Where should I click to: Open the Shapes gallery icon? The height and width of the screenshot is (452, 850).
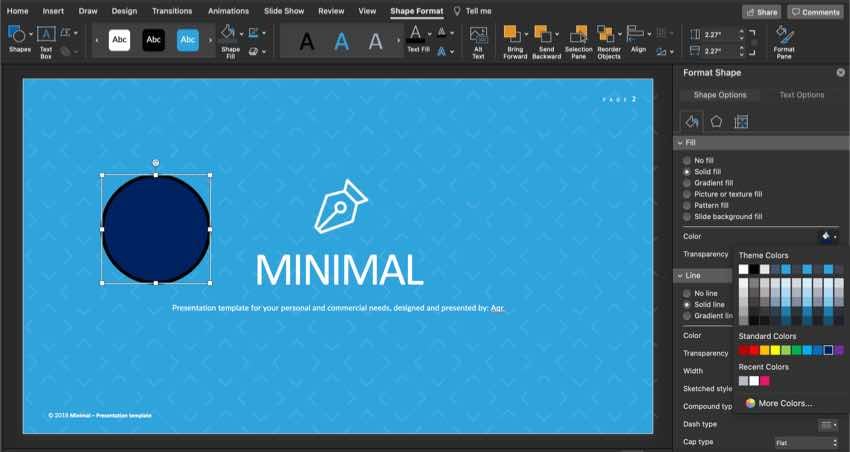(x=19, y=36)
